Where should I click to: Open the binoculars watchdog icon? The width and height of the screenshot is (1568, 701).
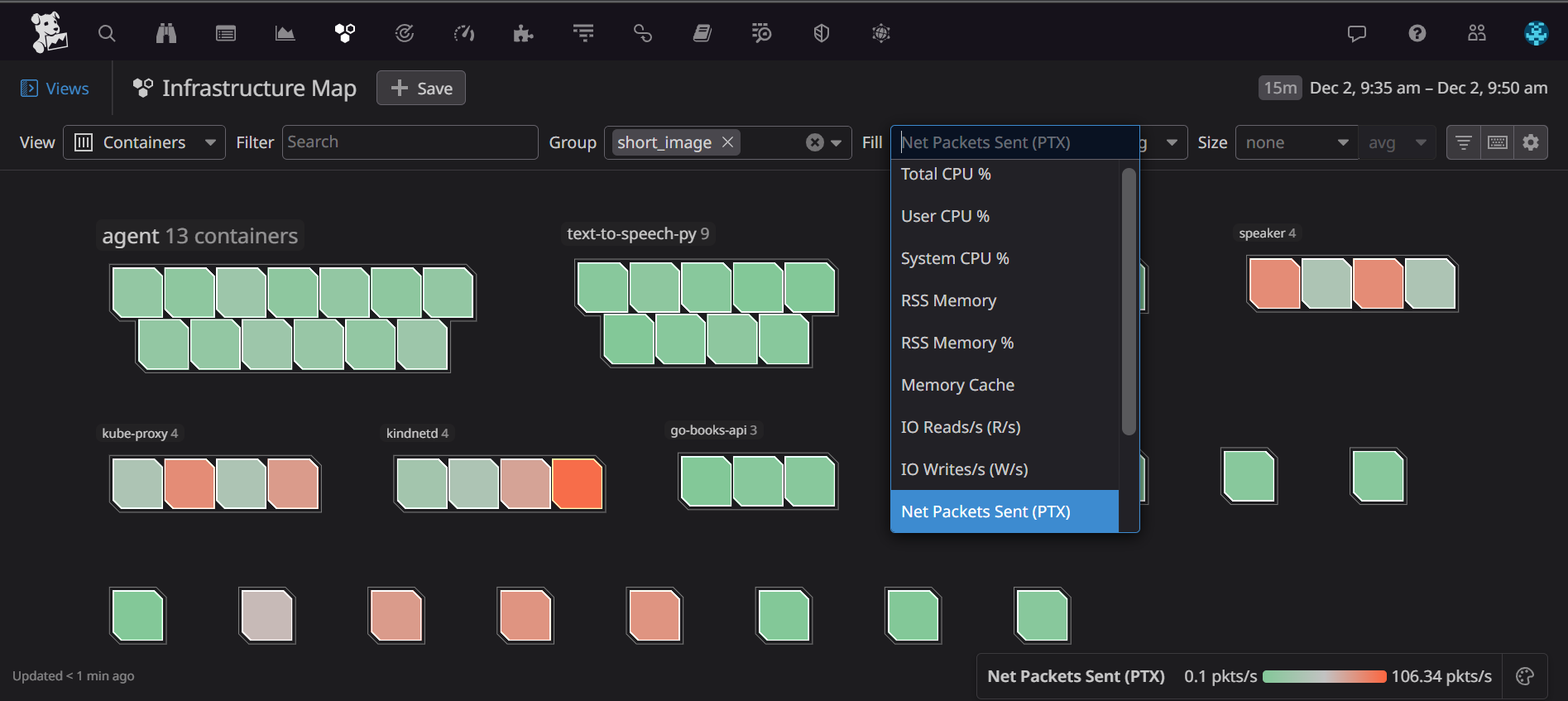click(166, 33)
